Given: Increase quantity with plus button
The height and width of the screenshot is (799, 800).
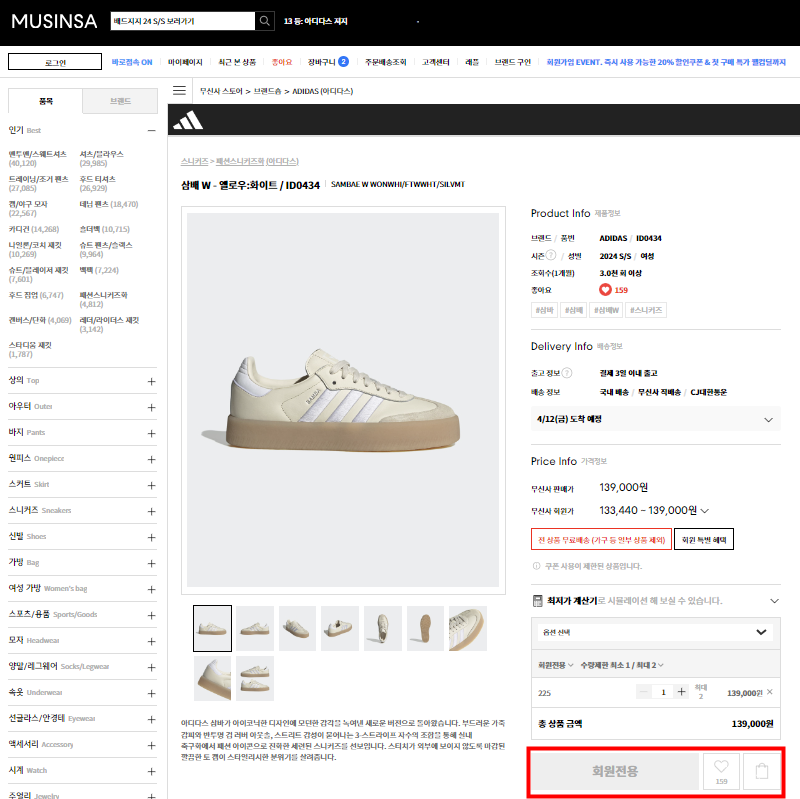Looking at the screenshot, I should click(681, 692).
